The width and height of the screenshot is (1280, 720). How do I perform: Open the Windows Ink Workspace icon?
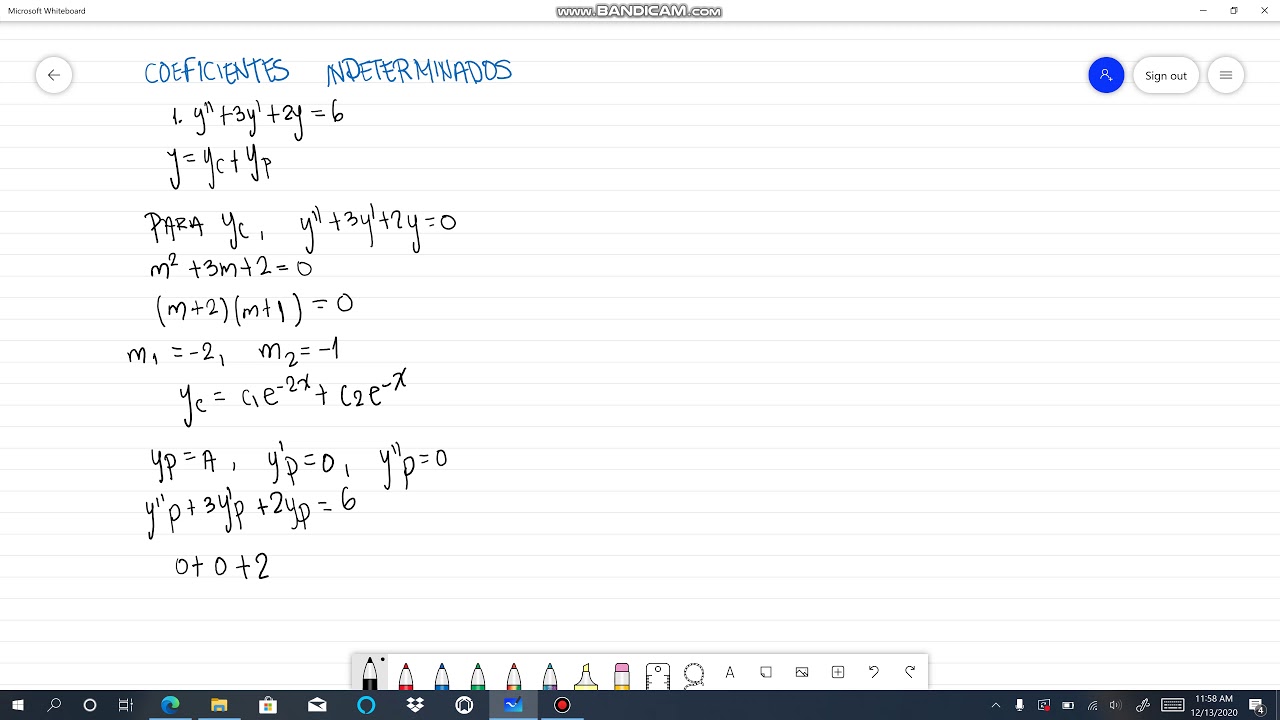click(x=1143, y=705)
